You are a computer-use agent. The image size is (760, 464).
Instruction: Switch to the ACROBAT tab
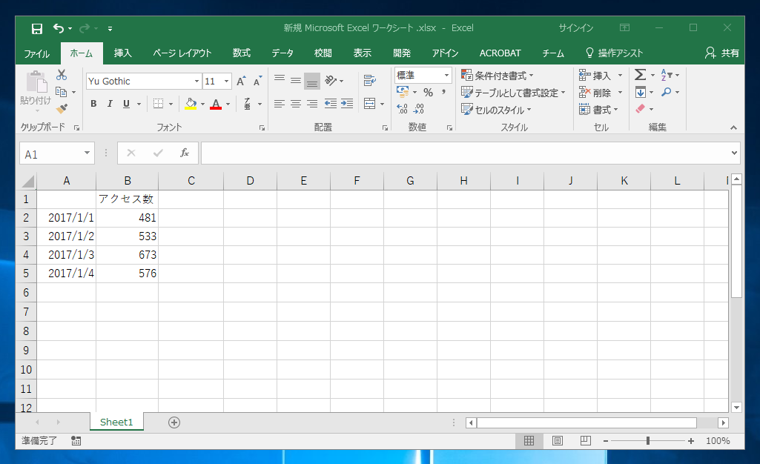500,53
